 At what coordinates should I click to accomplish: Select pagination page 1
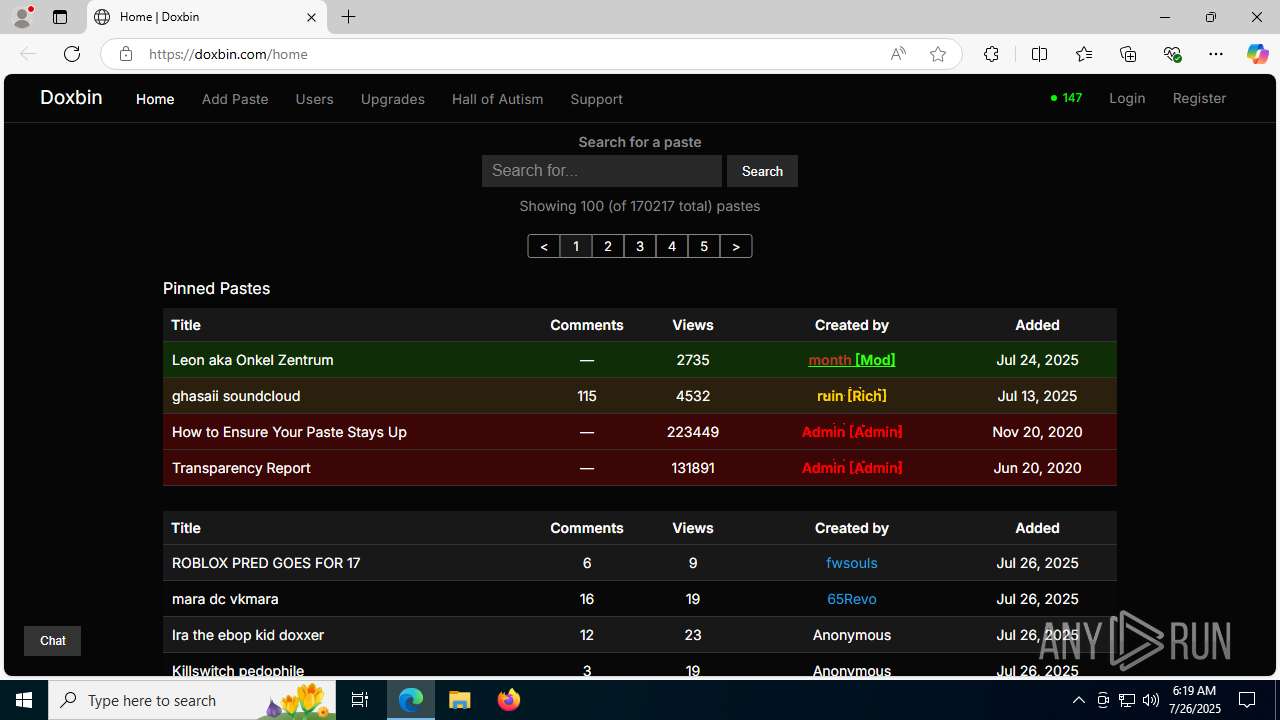pyautogui.click(x=576, y=246)
